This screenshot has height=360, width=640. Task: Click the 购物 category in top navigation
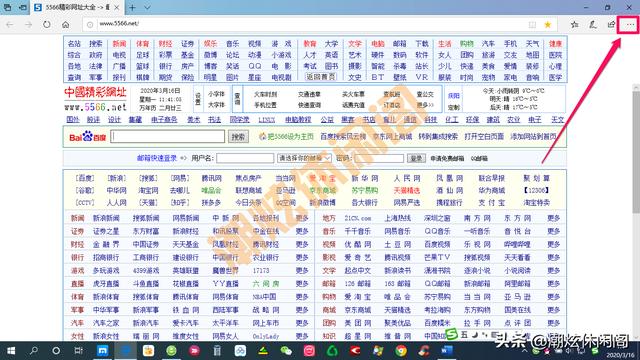(466, 44)
